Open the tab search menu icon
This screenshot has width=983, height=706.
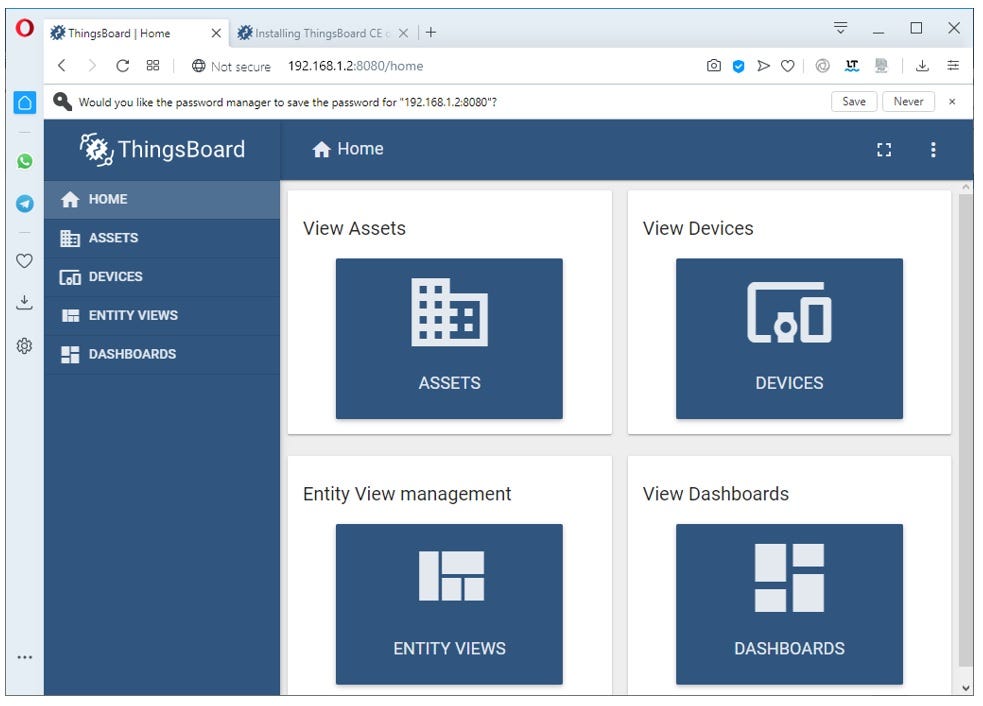tap(841, 28)
